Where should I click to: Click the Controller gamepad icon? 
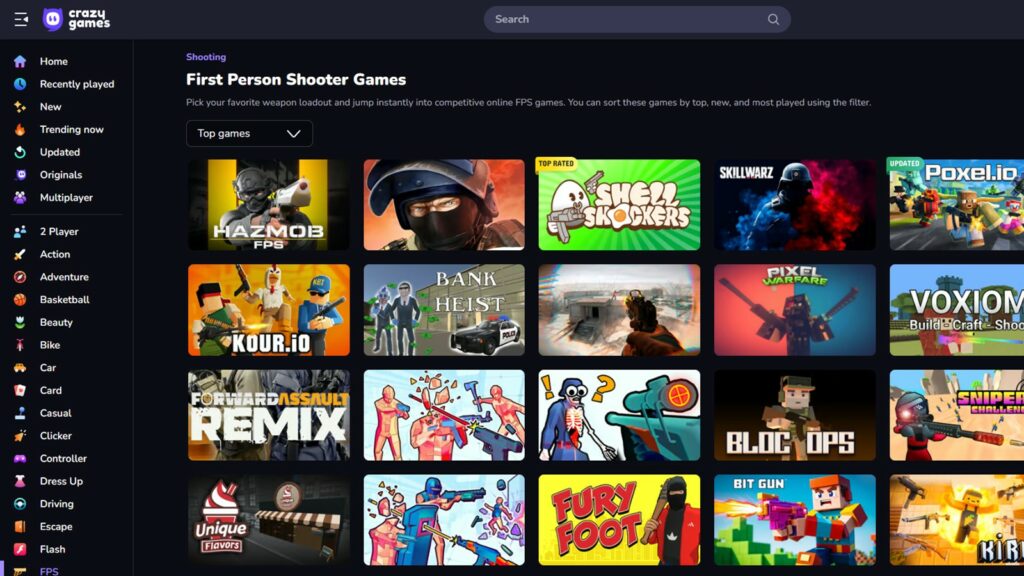click(x=20, y=458)
